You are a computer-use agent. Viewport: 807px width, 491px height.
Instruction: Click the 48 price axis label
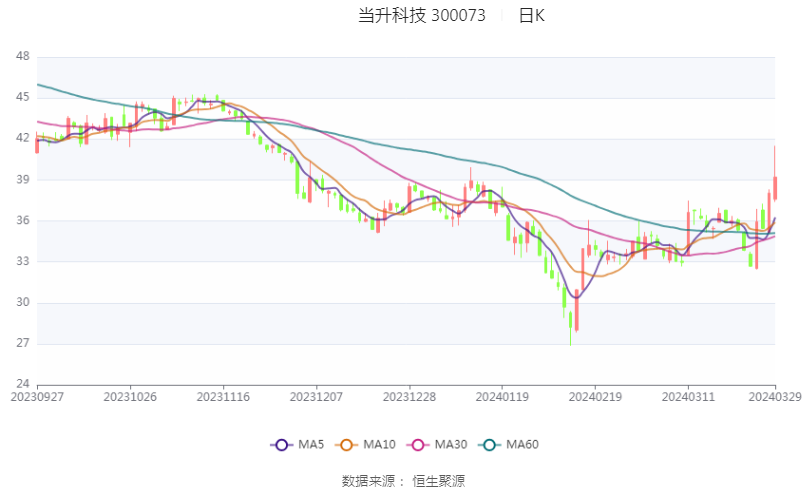click(x=23, y=56)
